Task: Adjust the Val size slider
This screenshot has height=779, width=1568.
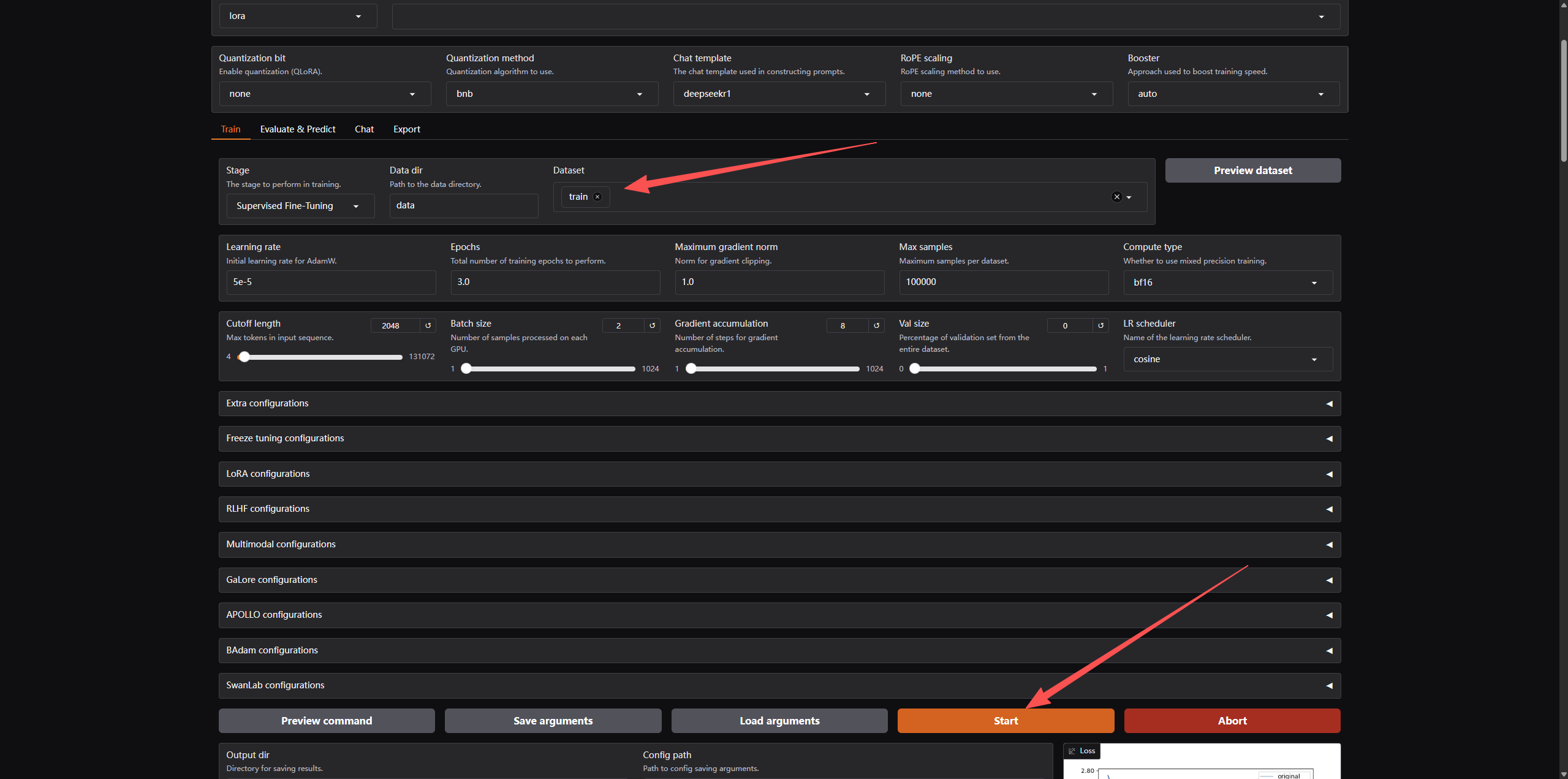Action: tap(1002, 369)
